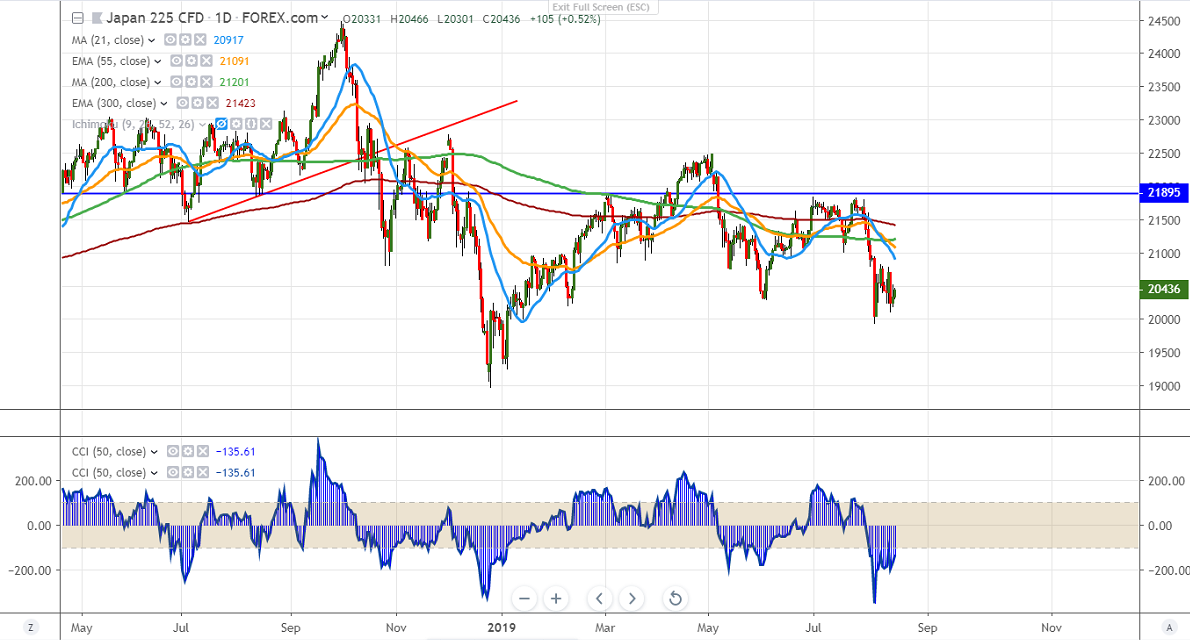Click the high value H20466
The height and width of the screenshot is (640, 1190).
410,19
